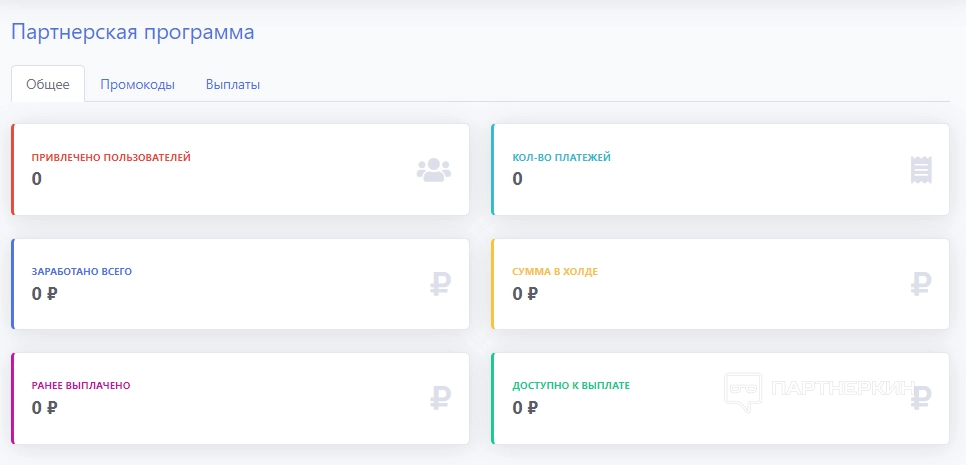Go to the Выплаты tab

coord(233,84)
